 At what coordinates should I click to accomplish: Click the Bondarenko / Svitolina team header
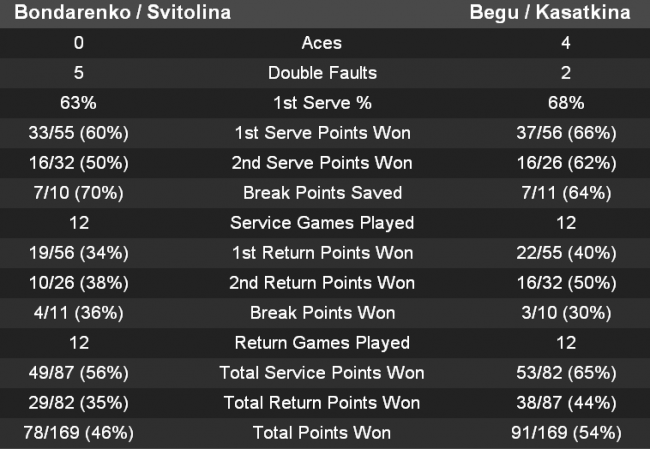click(122, 13)
